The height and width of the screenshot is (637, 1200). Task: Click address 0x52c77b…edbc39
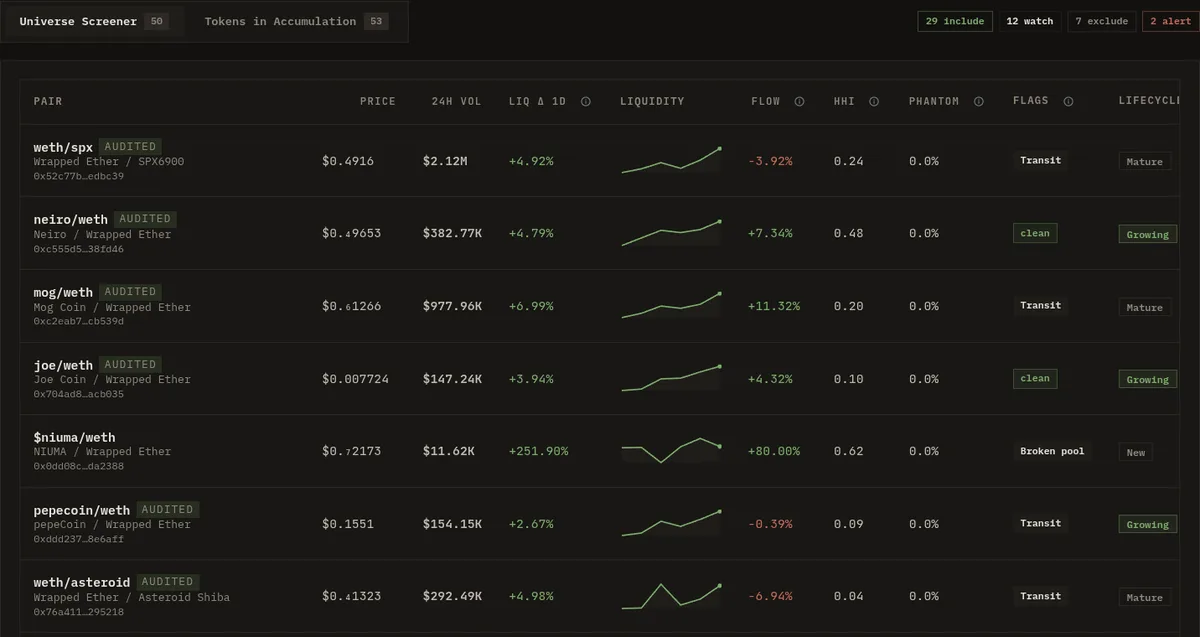click(x=79, y=176)
